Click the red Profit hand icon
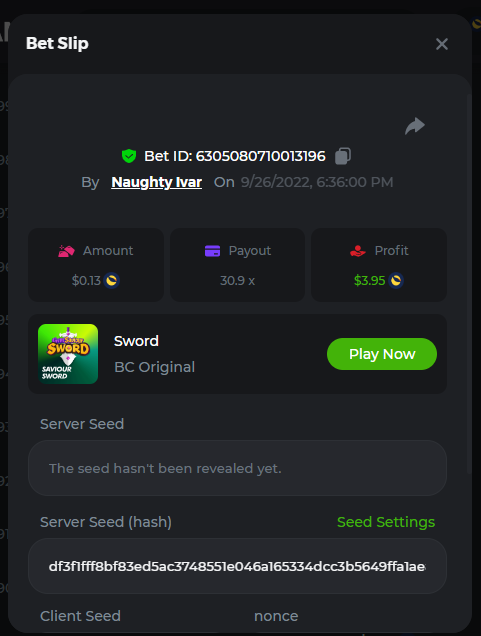 (x=358, y=251)
